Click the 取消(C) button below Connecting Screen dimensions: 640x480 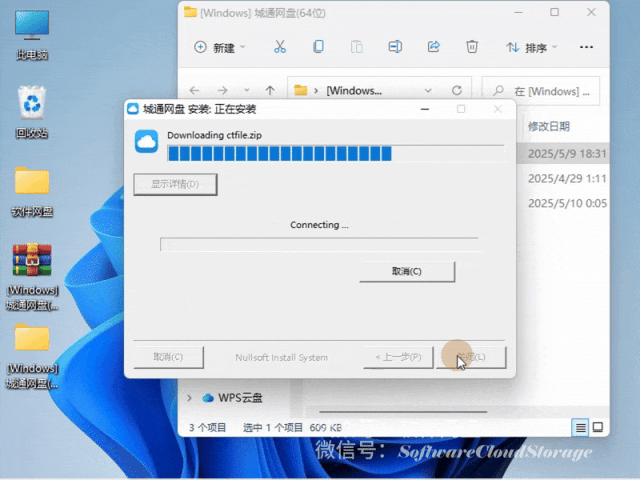(407, 271)
